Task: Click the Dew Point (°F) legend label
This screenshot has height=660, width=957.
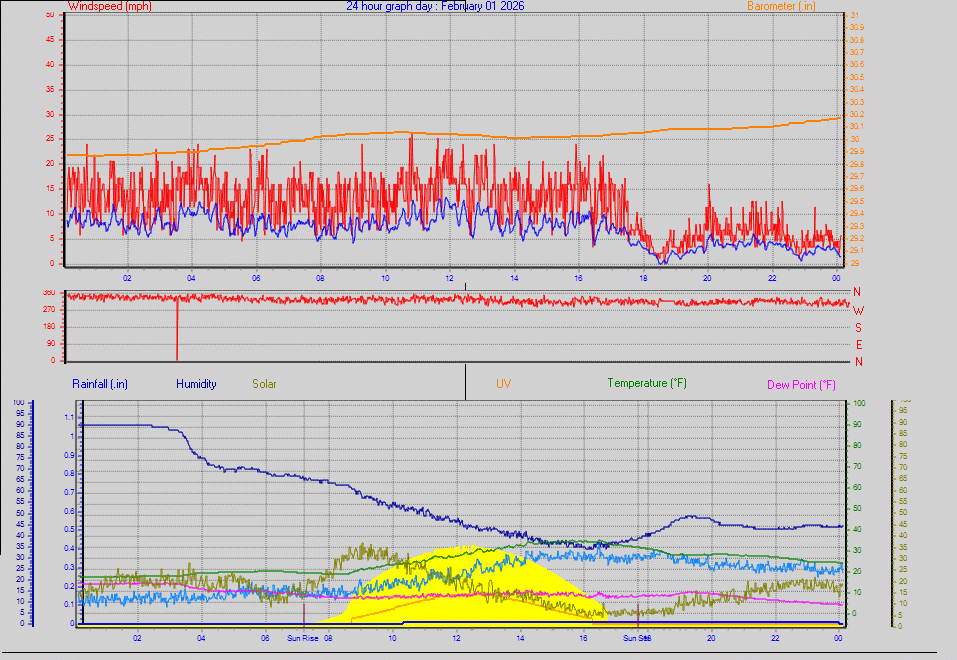Action: (799, 383)
